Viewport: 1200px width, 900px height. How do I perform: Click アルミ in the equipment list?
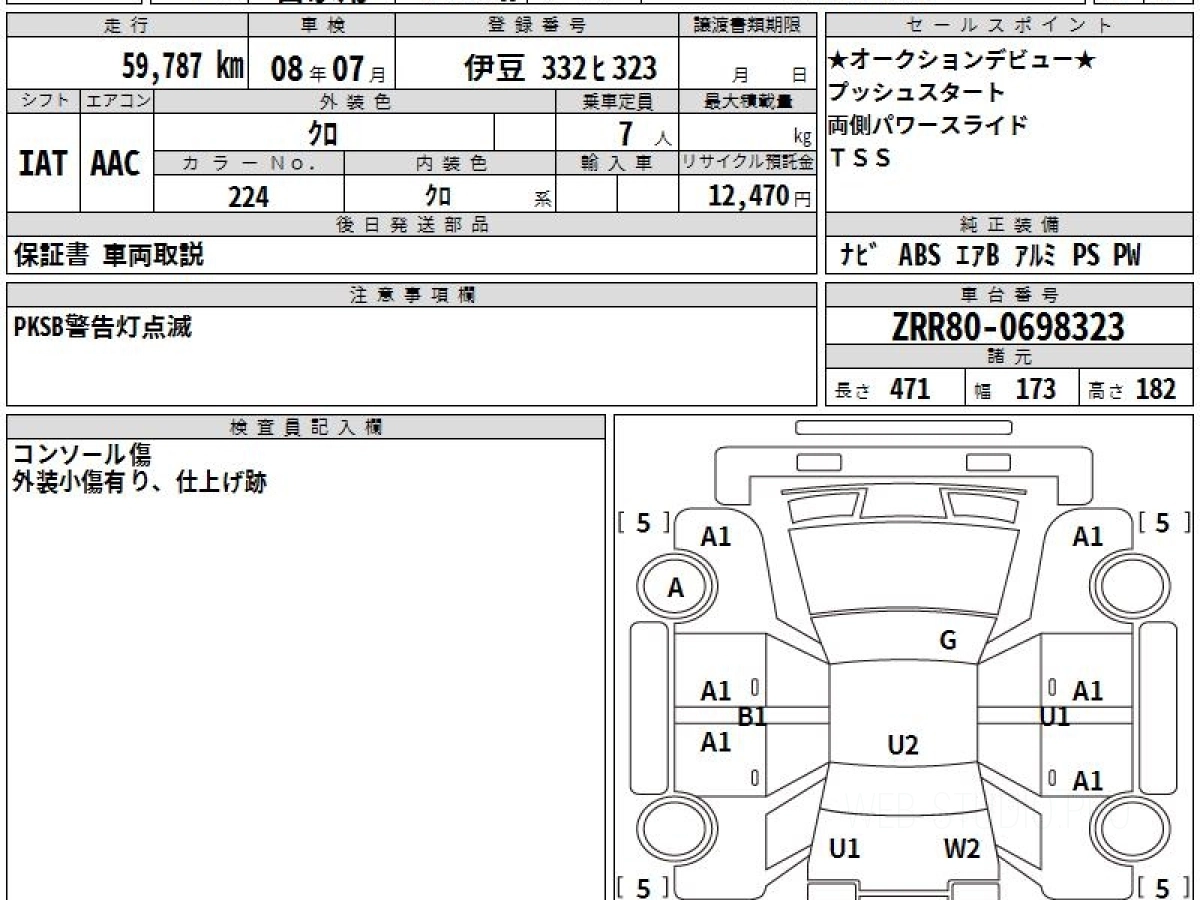pos(1035,255)
